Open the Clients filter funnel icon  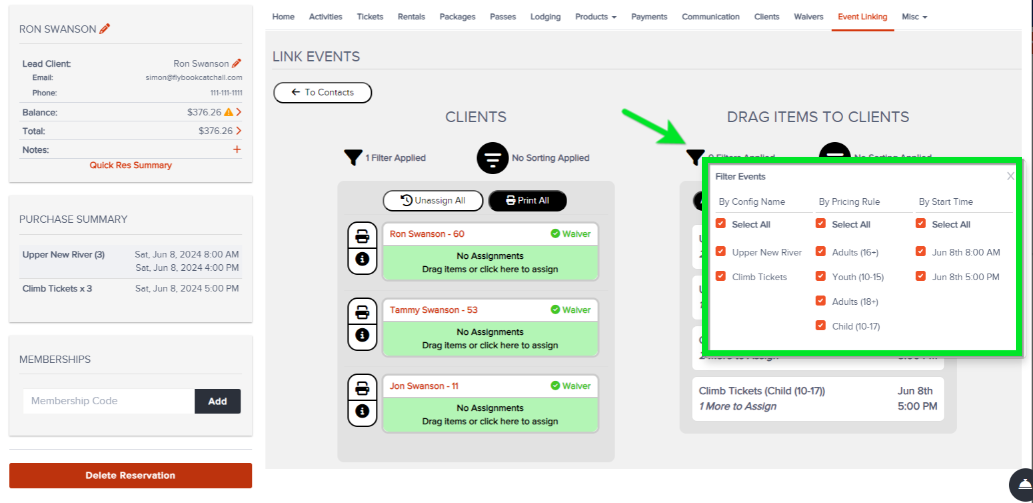354,157
